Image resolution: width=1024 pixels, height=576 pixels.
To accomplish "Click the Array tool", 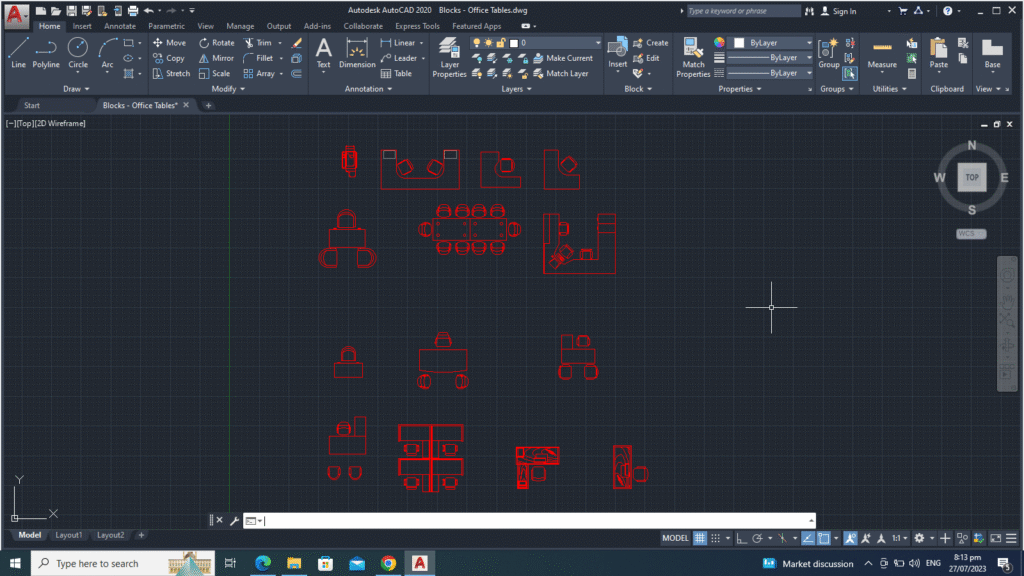I will tap(259, 74).
